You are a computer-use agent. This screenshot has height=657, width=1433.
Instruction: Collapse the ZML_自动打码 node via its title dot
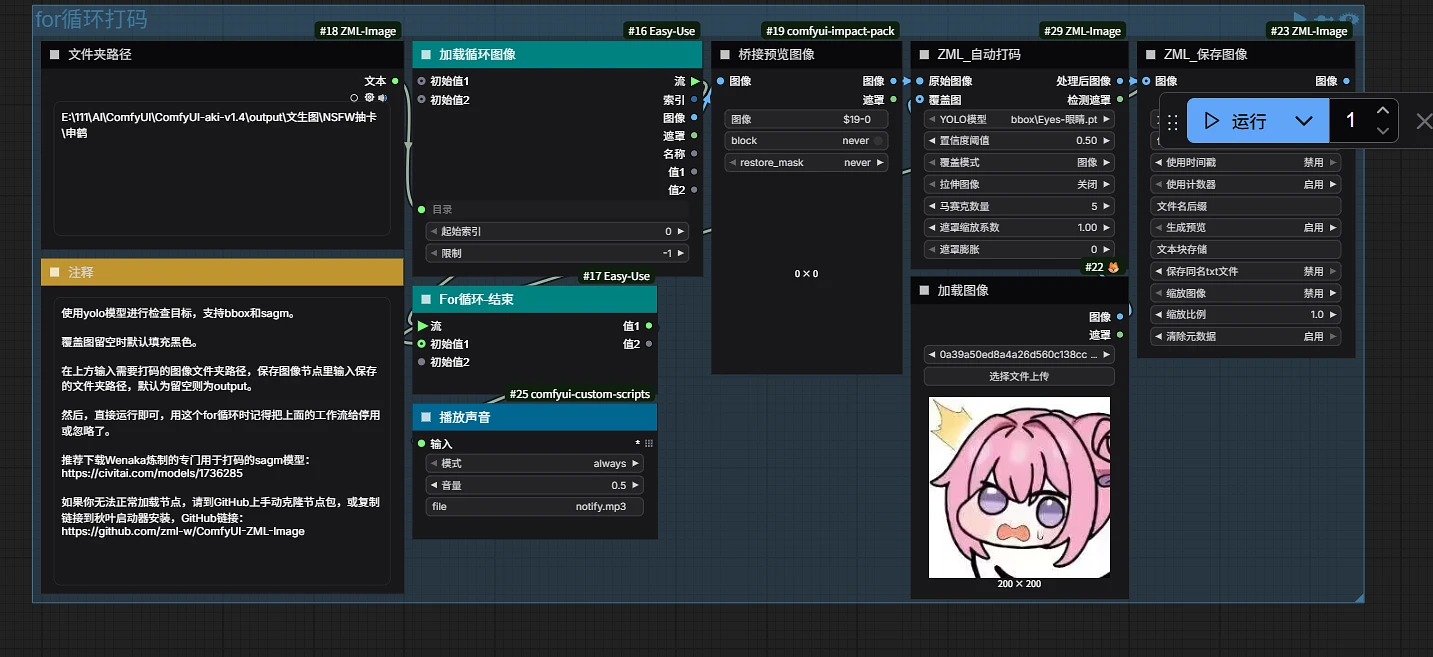[x=924, y=55]
